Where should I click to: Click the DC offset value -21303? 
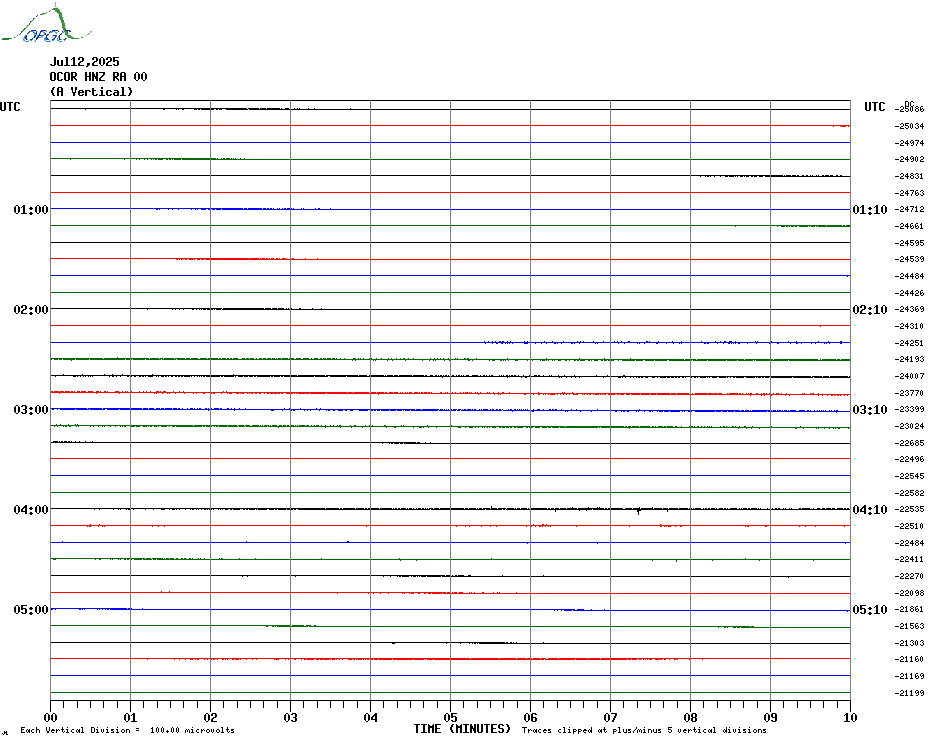909,643
